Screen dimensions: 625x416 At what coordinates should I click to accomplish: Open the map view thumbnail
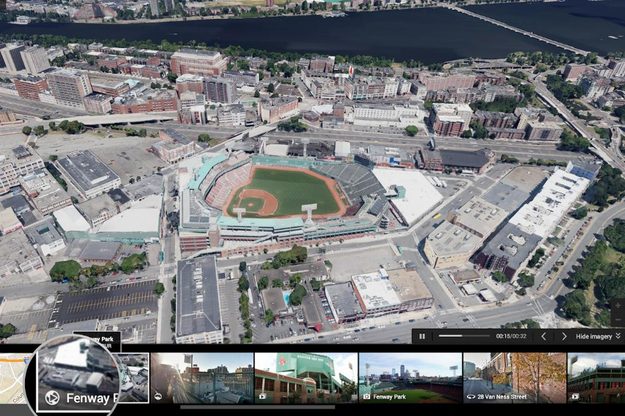pyautogui.click(x=14, y=379)
